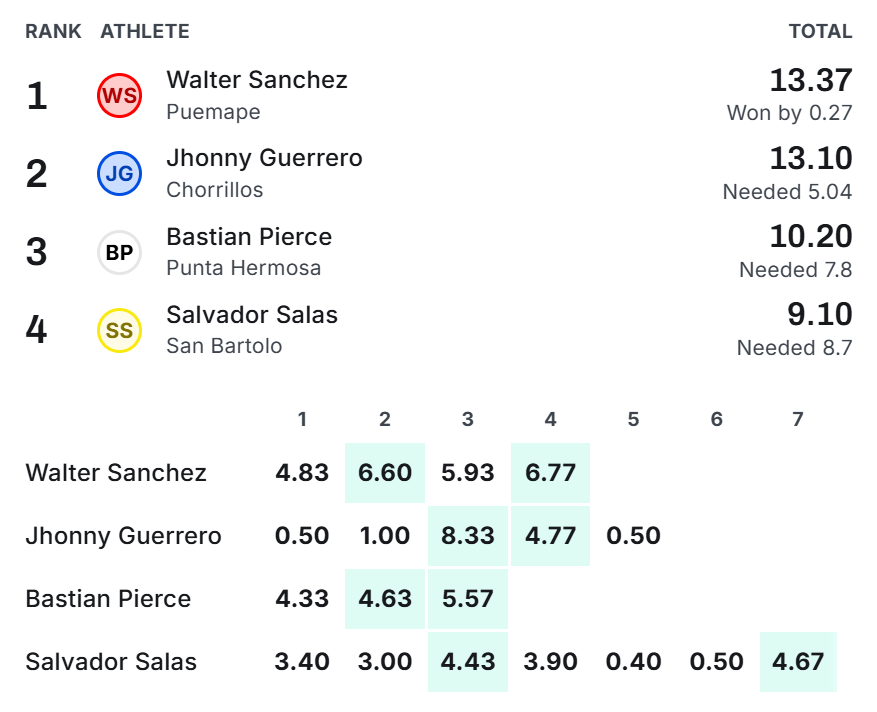The width and height of the screenshot is (877, 712).
Task: Select Bastian Pierce in the ranking list
Action: pyautogui.click(x=249, y=237)
